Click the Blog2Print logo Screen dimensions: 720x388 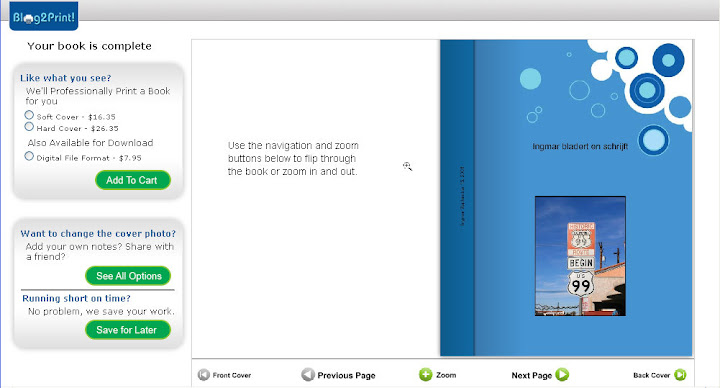tap(44, 17)
